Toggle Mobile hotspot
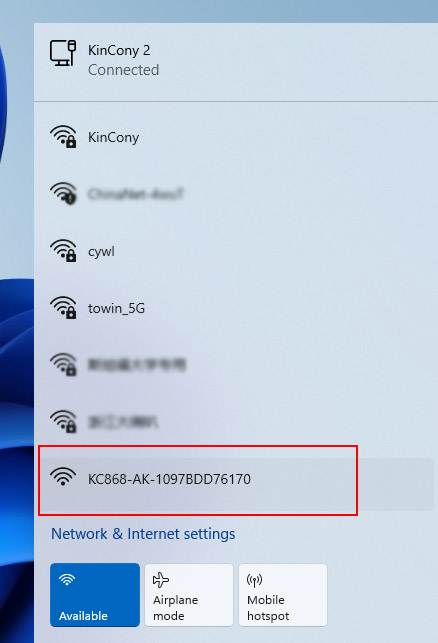This screenshot has width=438, height=643. [283, 595]
